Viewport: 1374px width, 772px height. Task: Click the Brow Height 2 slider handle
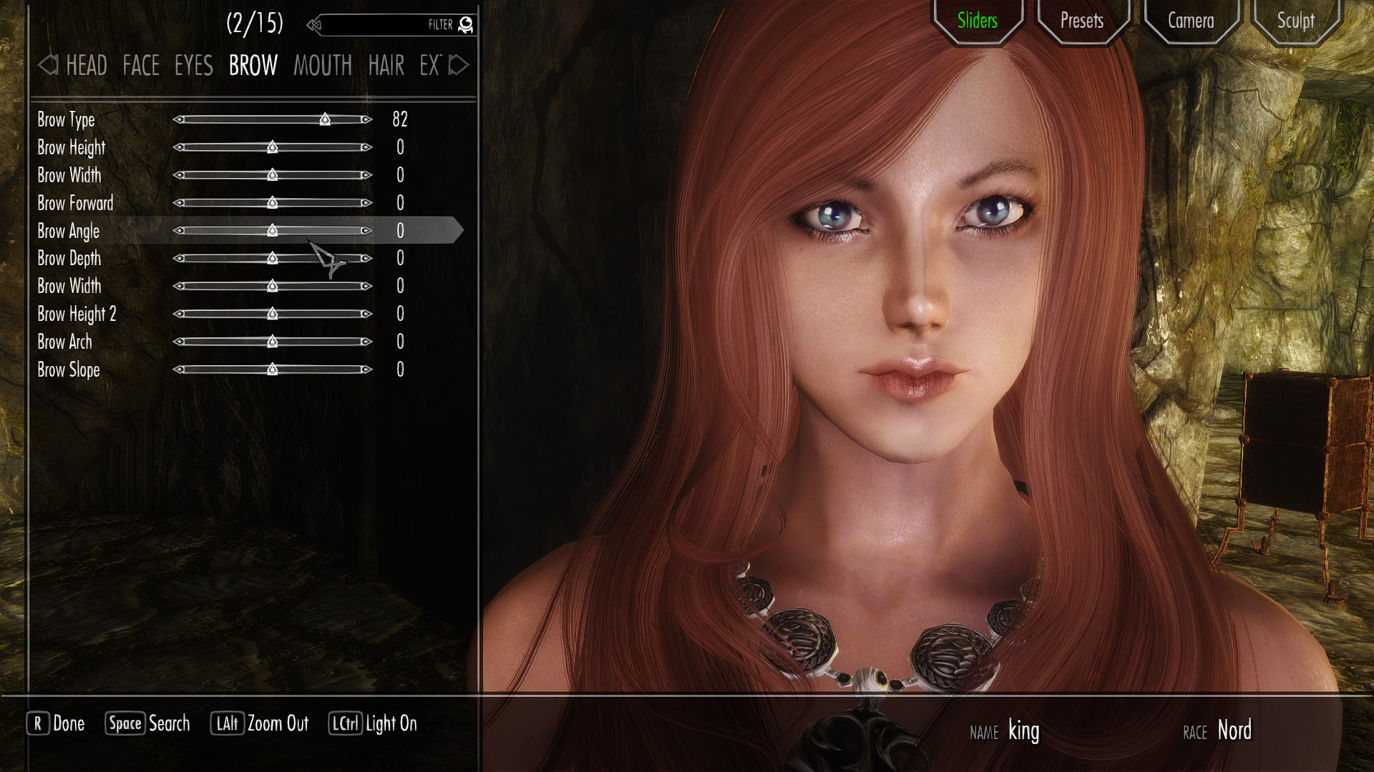coord(272,314)
